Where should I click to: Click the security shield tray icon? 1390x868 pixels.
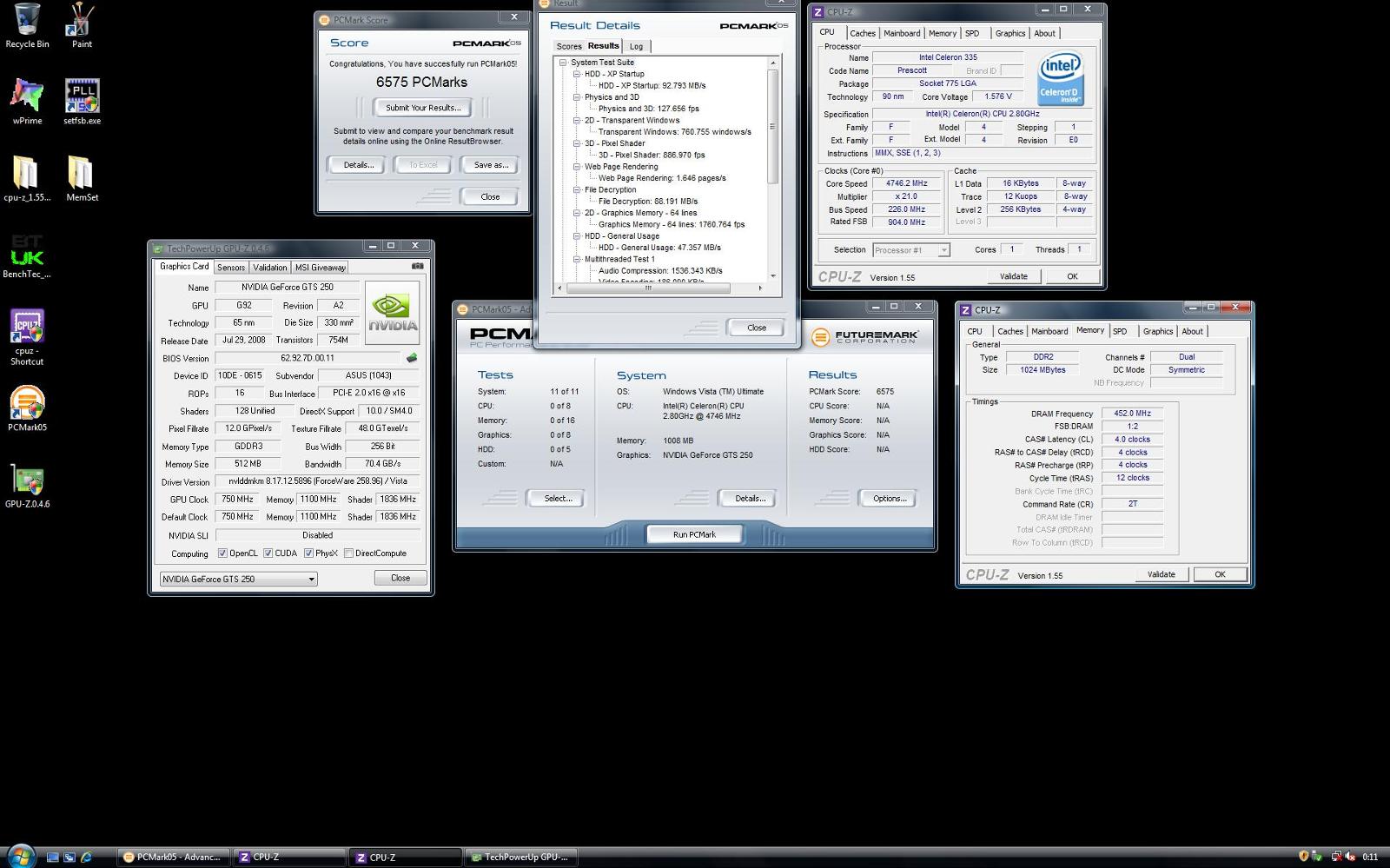tap(1303, 857)
